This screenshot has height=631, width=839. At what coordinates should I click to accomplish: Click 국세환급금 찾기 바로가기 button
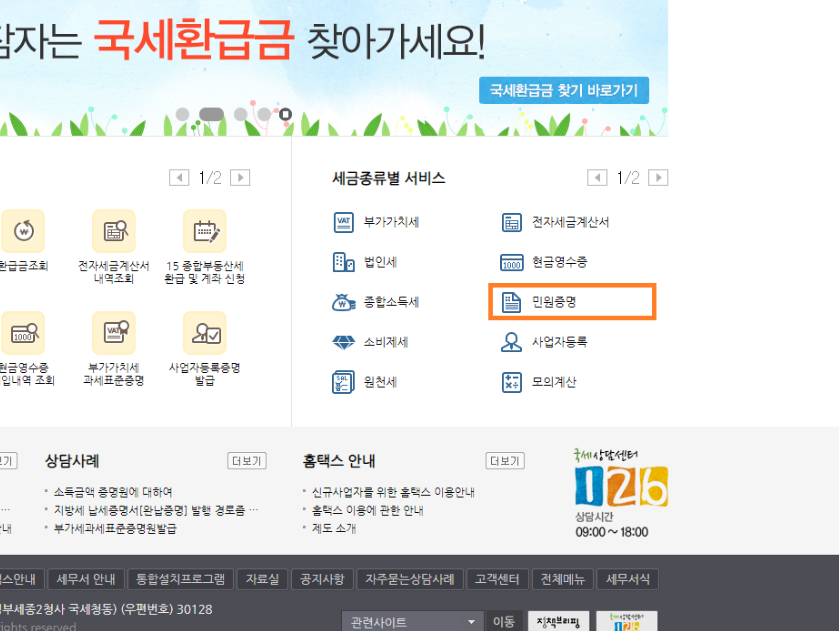(x=564, y=90)
